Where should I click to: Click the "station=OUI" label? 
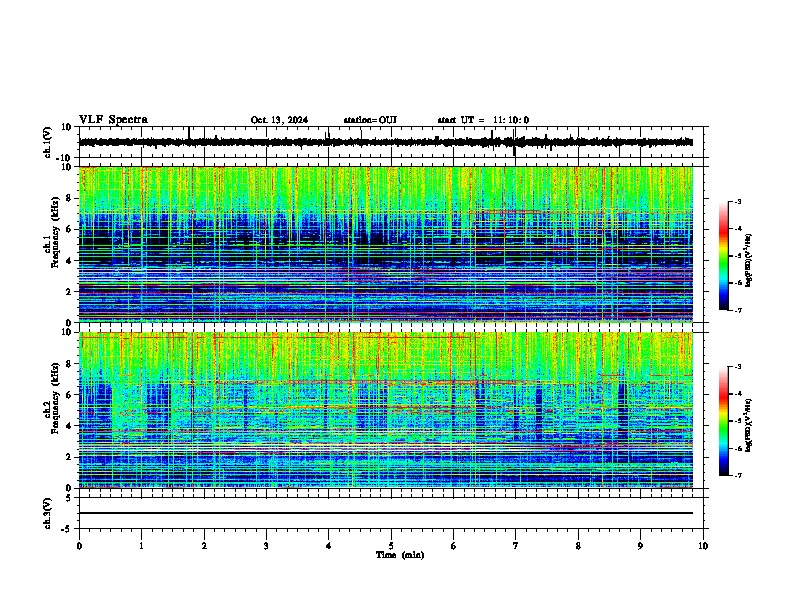(370, 120)
